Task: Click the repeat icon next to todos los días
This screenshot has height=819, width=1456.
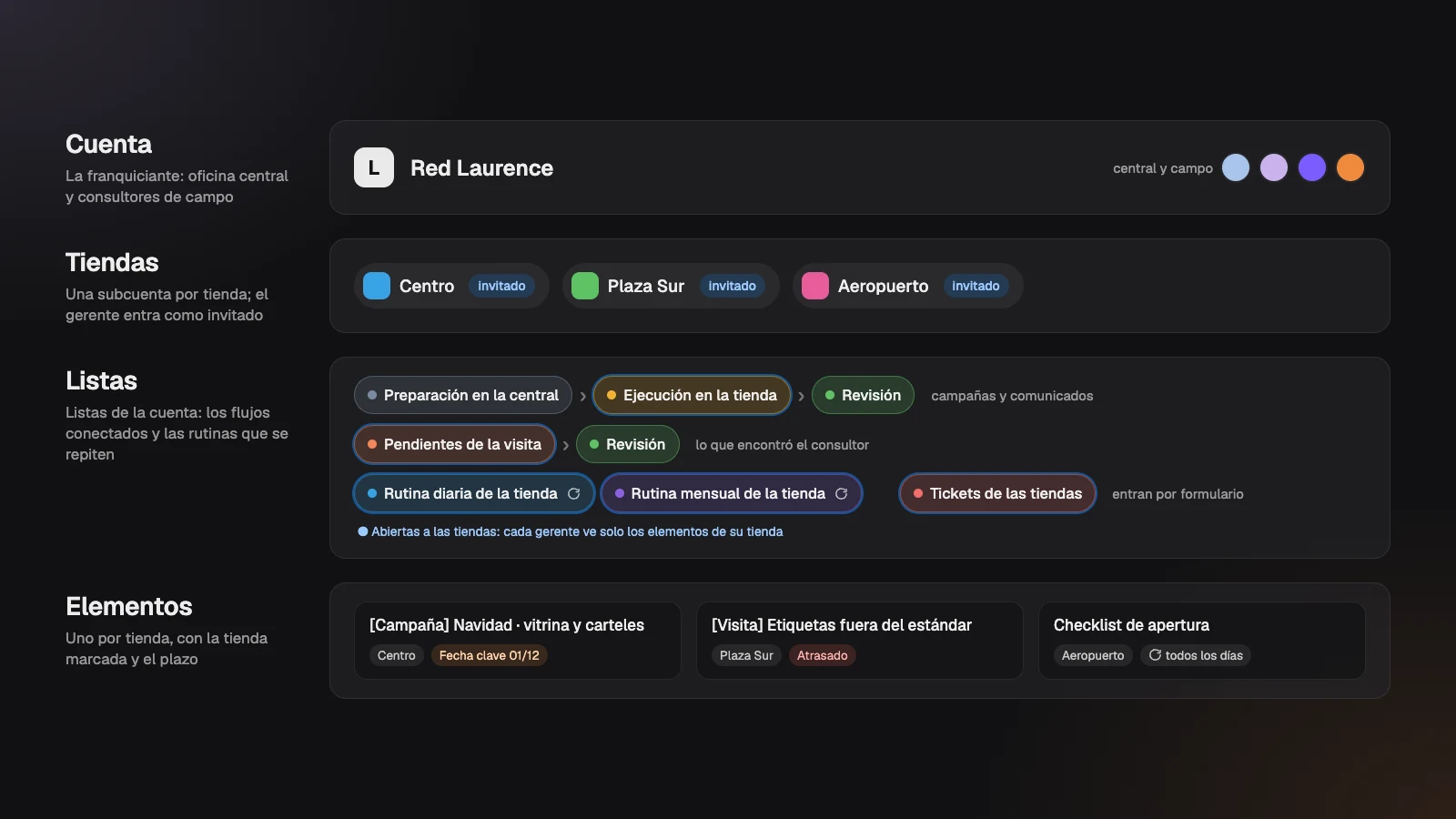Action: (1155, 655)
